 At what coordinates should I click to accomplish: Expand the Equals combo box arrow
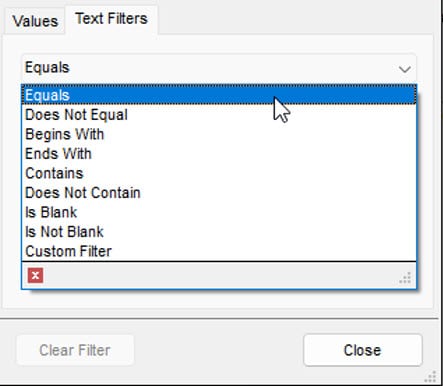tap(405, 69)
